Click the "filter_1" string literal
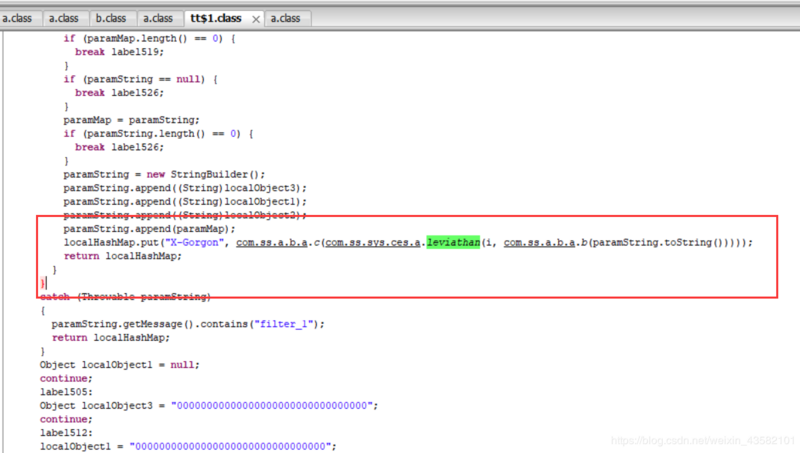Screen dimensions: 800x453 point(284,324)
